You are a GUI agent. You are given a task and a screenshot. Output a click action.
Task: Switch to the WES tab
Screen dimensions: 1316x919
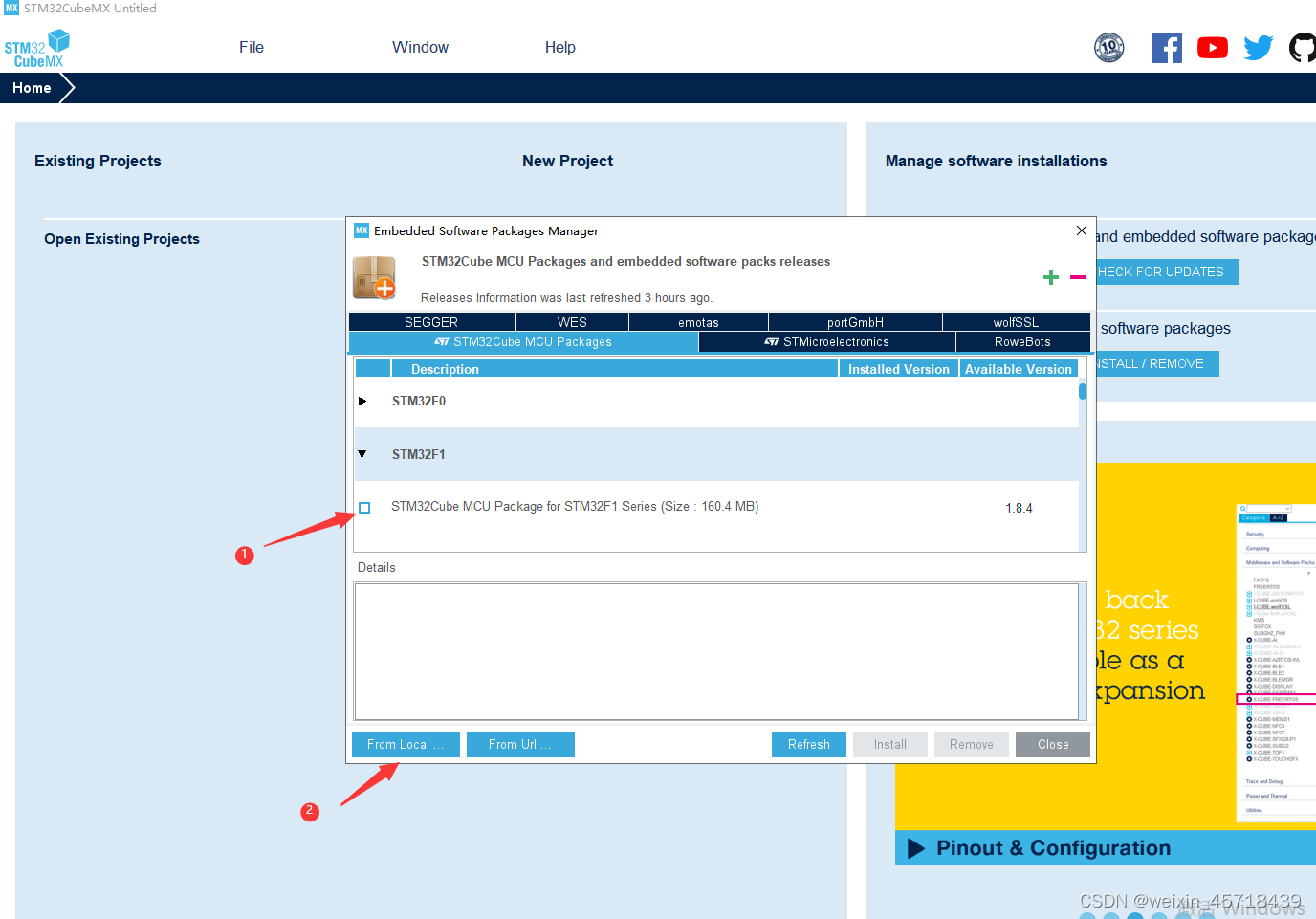pos(572,322)
